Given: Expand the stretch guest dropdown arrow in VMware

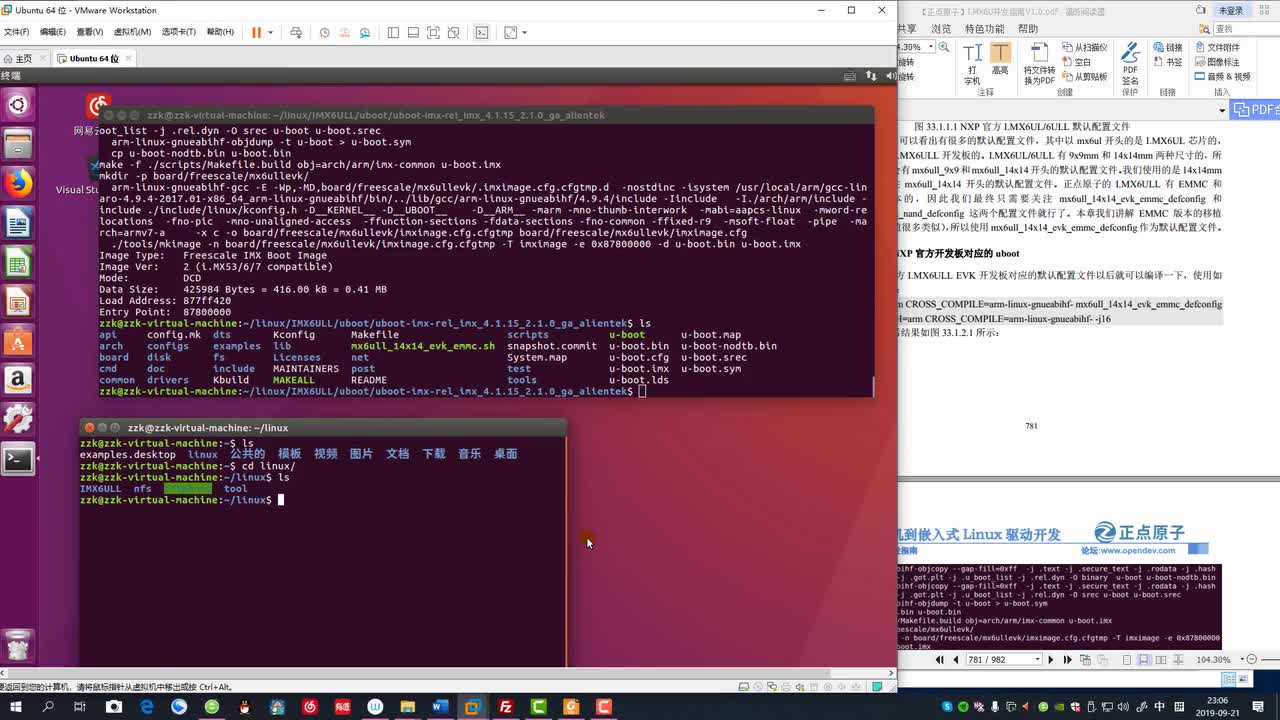Looking at the screenshot, I should [x=524, y=32].
